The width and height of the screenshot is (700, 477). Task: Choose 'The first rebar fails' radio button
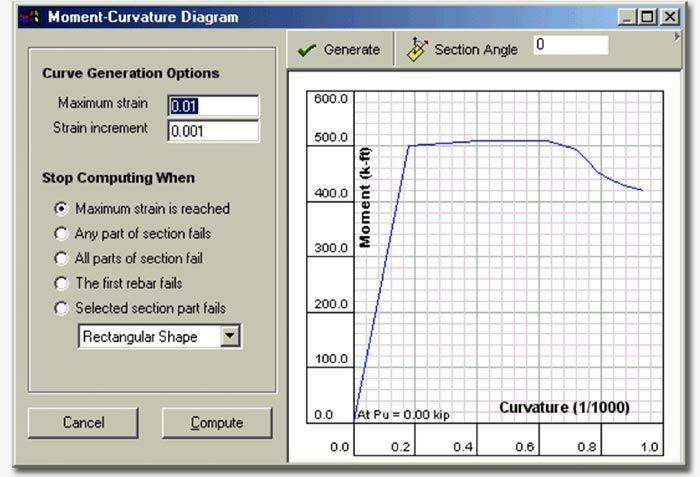pos(62,284)
